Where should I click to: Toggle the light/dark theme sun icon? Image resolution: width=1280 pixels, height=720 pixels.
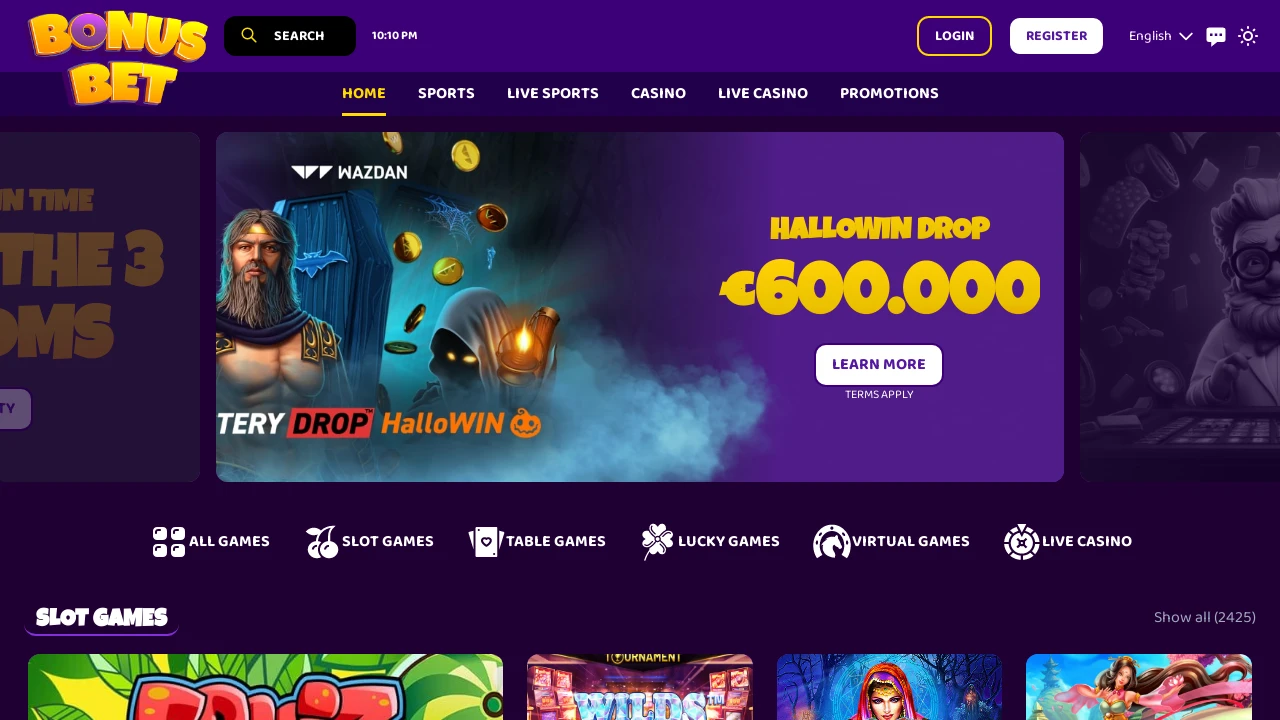coord(1248,36)
